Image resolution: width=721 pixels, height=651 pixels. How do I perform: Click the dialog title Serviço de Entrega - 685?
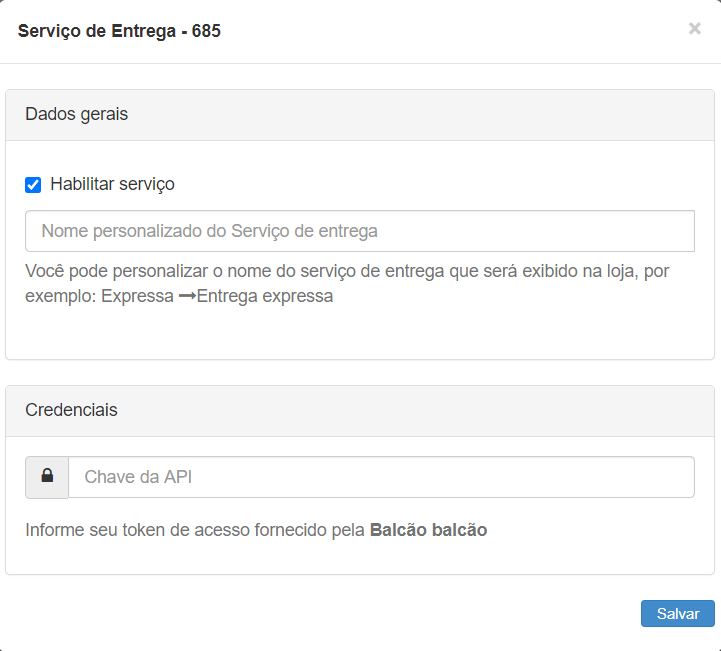click(x=119, y=31)
